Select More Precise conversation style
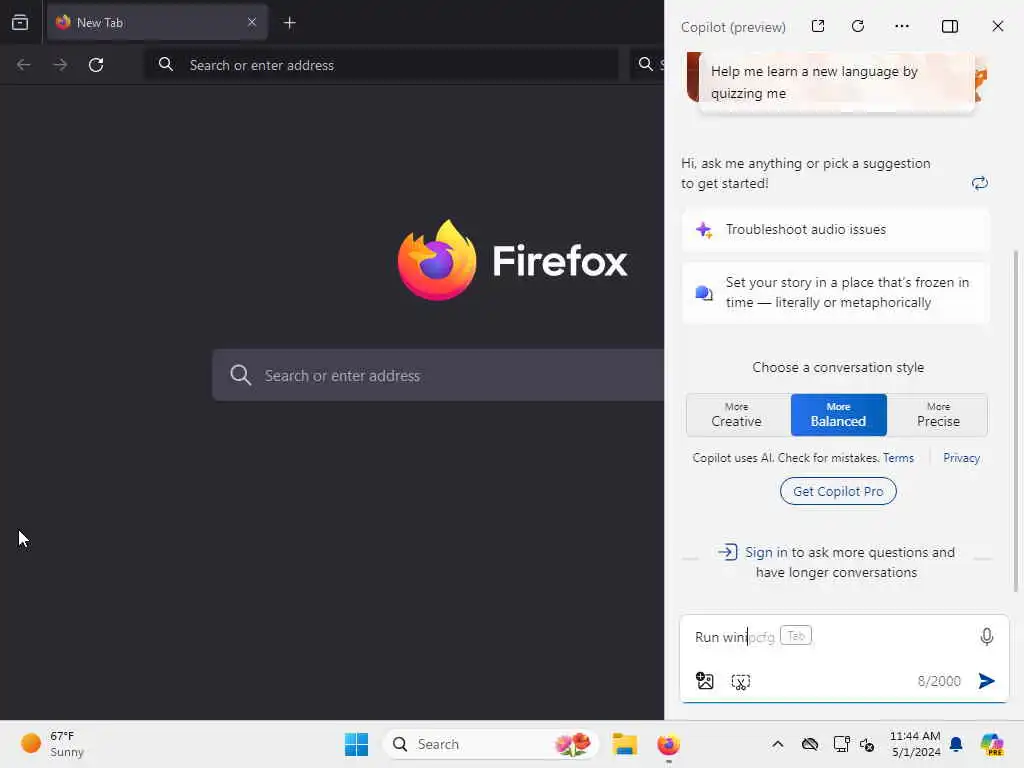The height and width of the screenshot is (768, 1024). point(938,415)
